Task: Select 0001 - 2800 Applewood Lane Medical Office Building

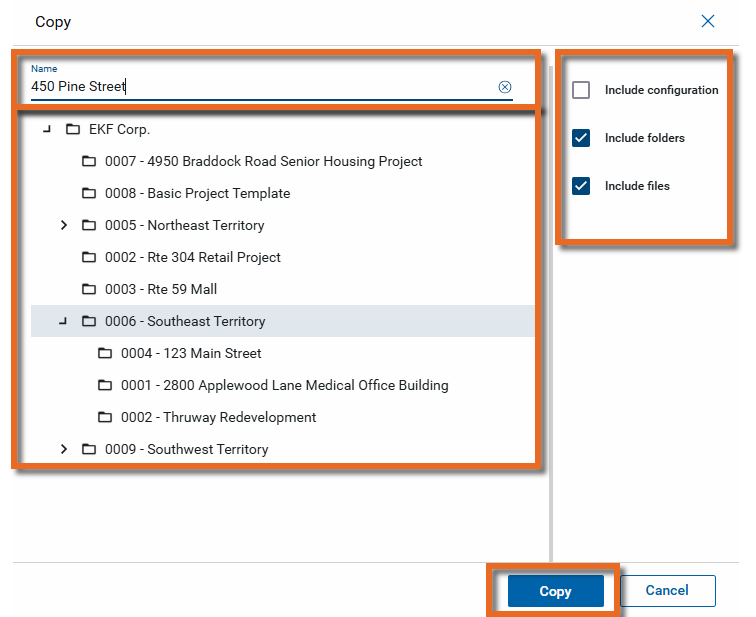Action: [284, 386]
